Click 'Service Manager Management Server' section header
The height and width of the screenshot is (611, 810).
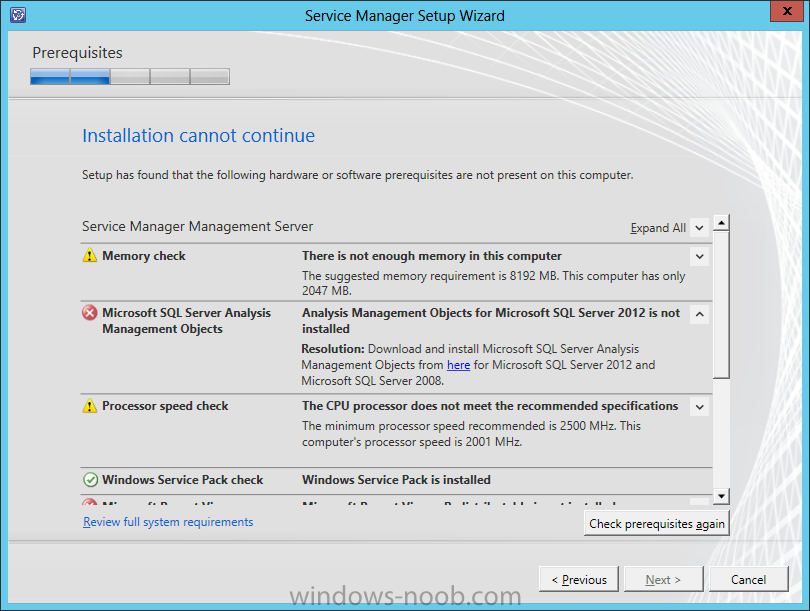pos(197,226)
